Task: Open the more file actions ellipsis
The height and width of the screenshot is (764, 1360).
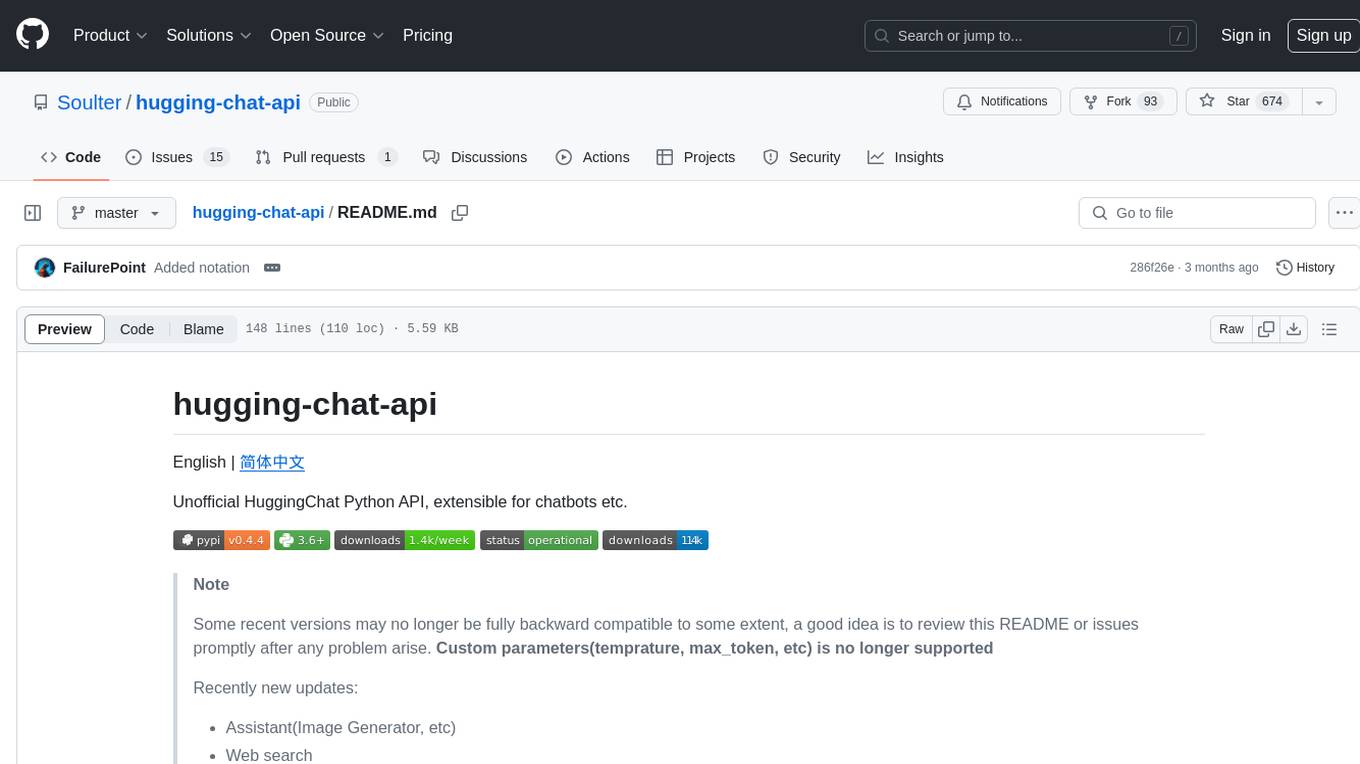Action: [x=1344, y=213]
